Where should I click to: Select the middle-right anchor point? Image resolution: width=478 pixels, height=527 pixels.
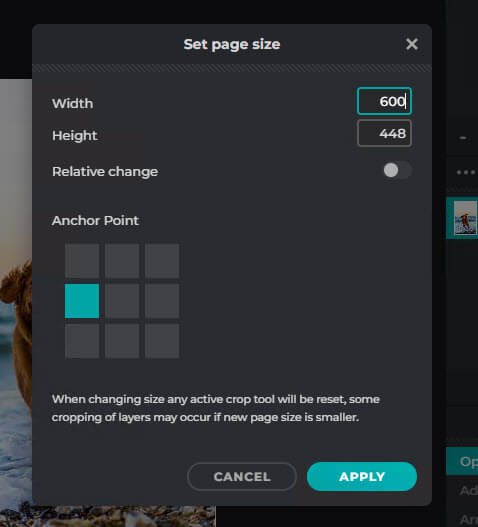click(162, 301)
